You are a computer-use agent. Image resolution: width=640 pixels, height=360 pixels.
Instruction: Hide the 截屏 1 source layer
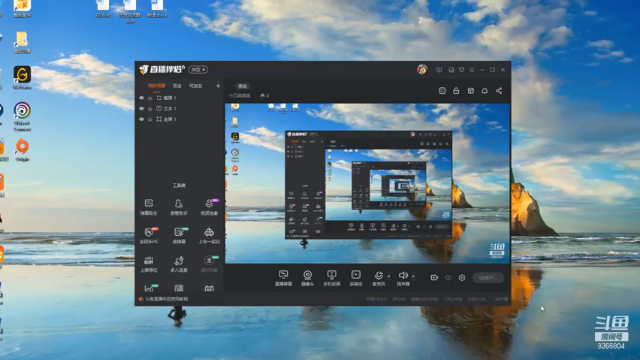coord(142,98)
